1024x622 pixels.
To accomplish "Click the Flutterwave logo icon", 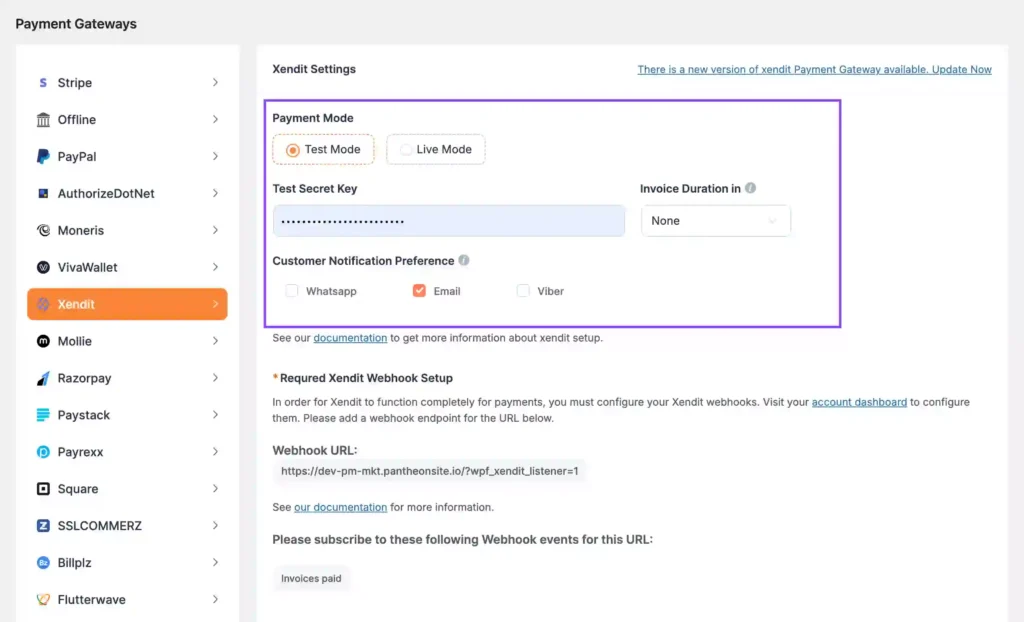I will tap(43, 600).
